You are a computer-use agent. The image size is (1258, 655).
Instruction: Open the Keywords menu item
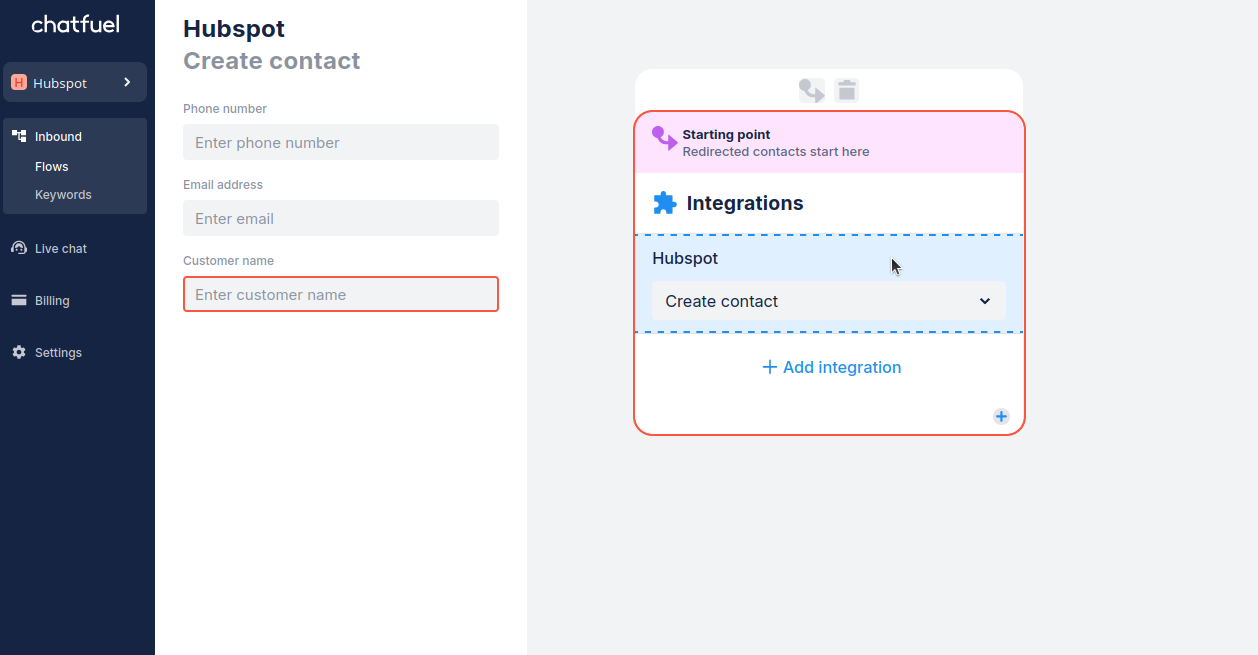click(63, 195)
